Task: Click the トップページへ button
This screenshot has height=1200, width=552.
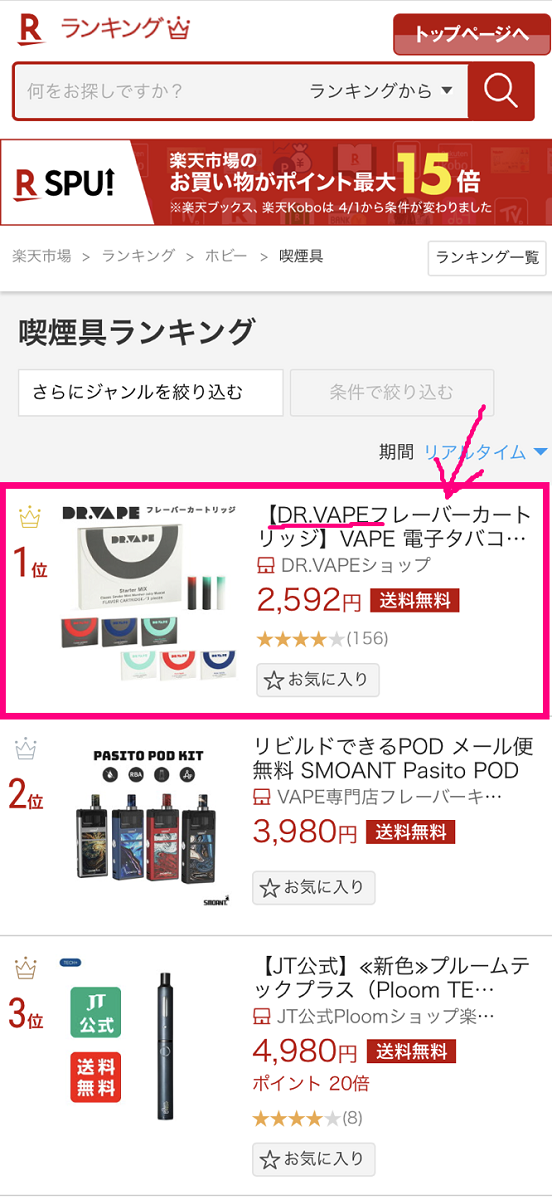Action: [470, 34]
